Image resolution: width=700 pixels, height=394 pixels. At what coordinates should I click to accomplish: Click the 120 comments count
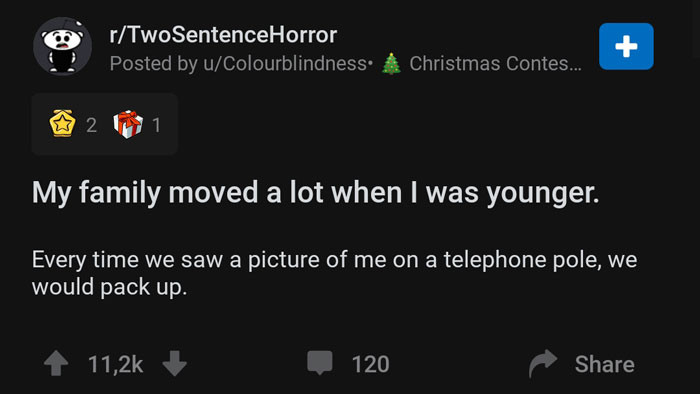click(371, 364)
